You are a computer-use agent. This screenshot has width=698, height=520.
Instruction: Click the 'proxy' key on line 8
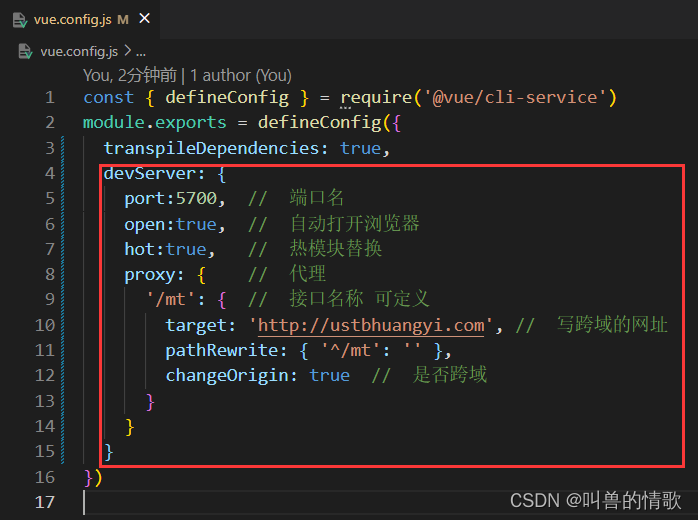coord(150,275)
